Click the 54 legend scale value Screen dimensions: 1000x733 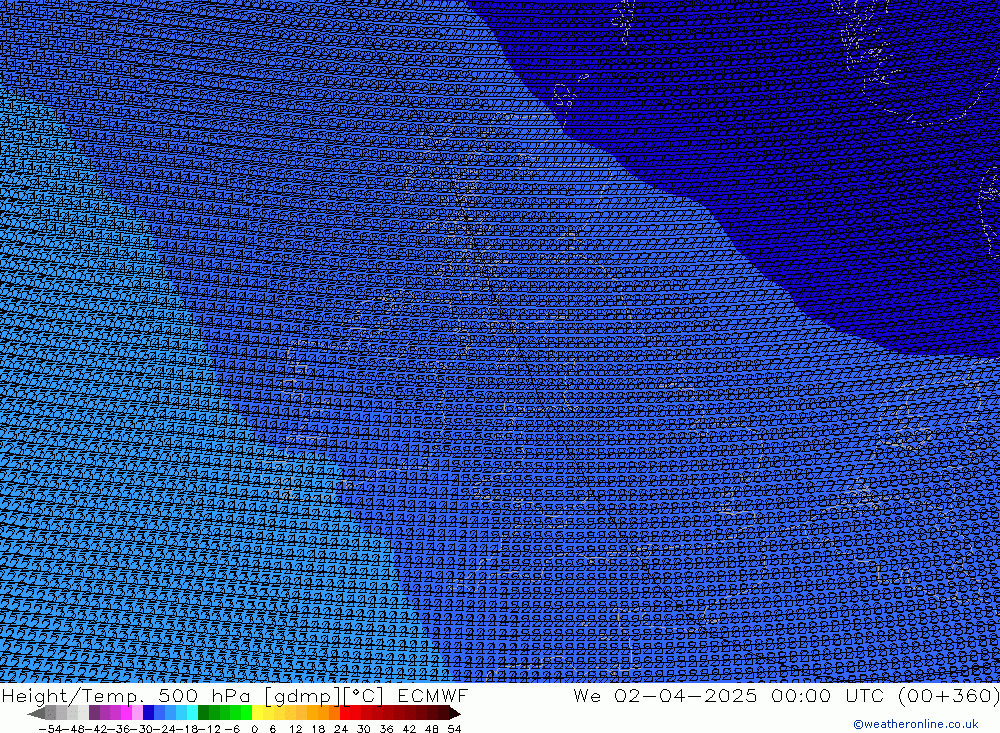point(454,729)
